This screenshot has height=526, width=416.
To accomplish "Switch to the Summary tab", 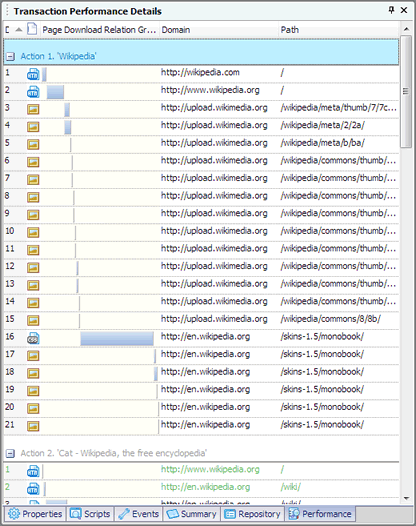I will click(x=191, y=514).
